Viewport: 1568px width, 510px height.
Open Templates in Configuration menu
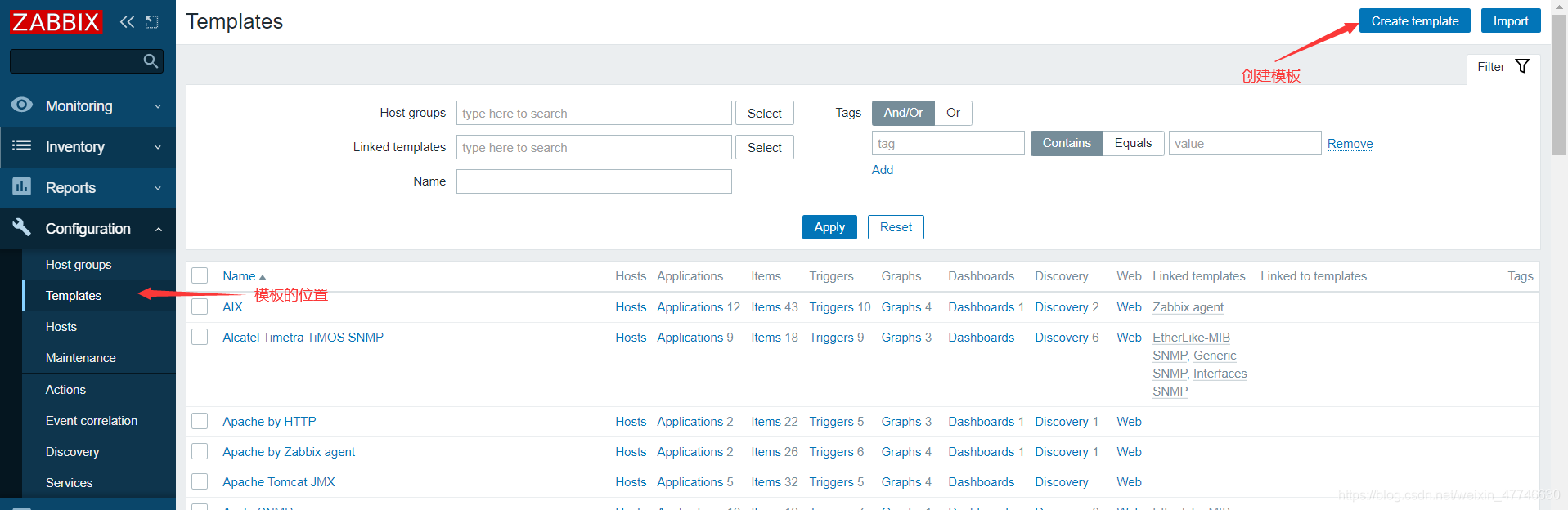[99, 296]
